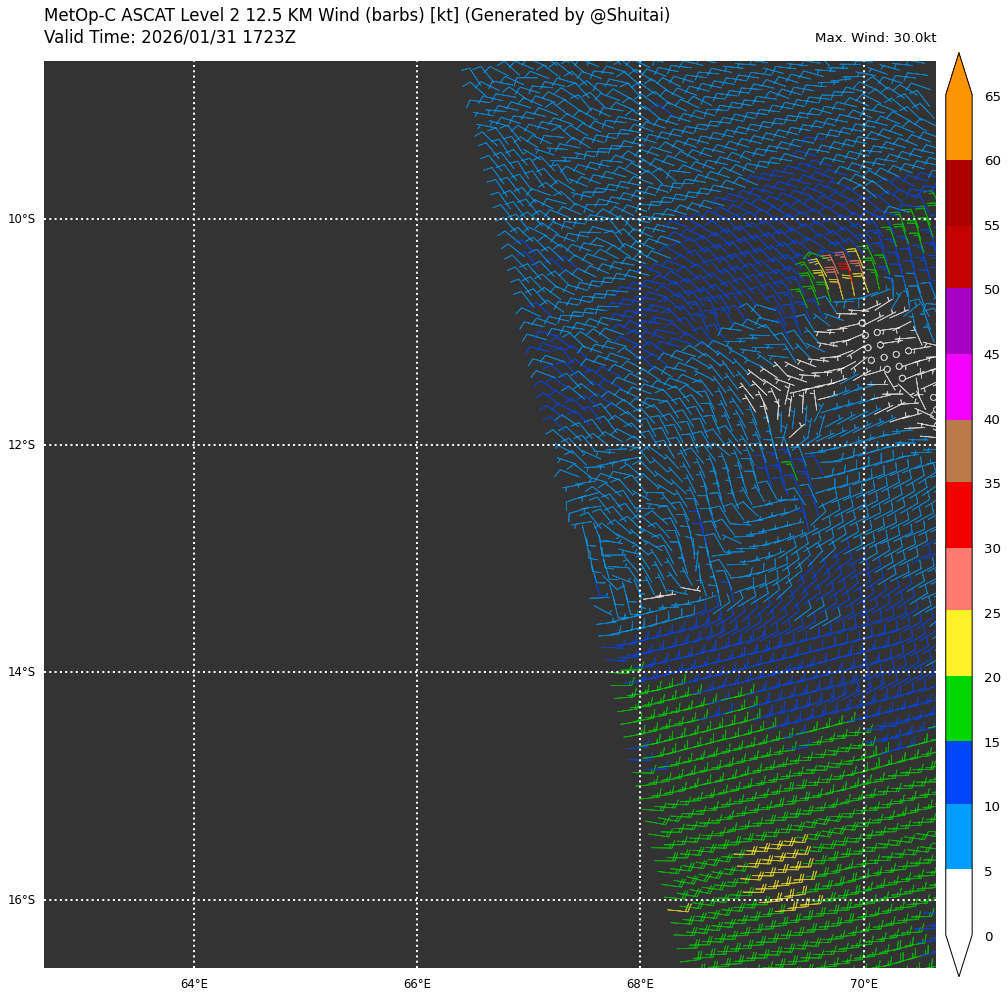
Task: Click the green 15-20 kt colorbar segment
Action: pos(958,708)
